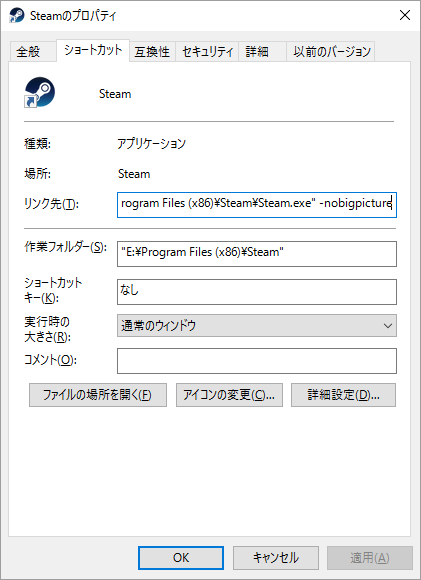Click the Steam icon in the title bar

17,16
